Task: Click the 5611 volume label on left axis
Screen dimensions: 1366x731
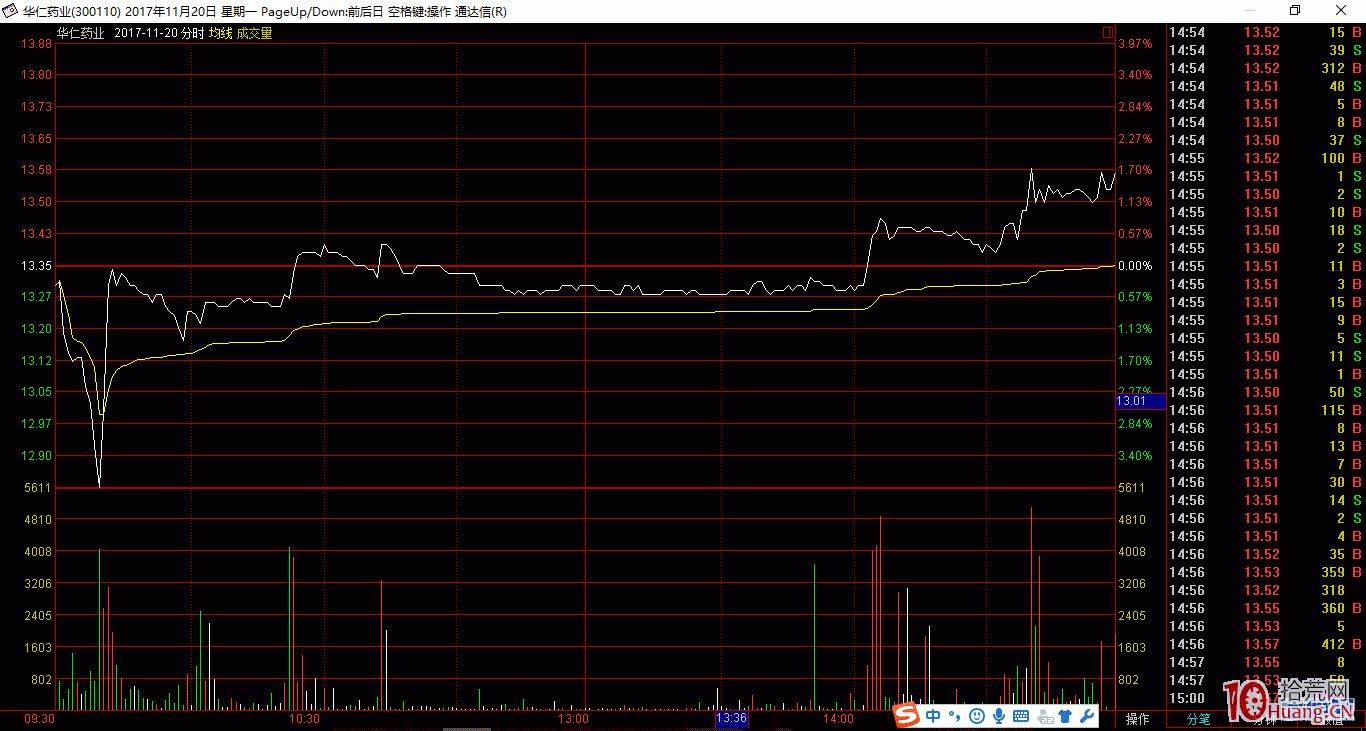Action: point(39,488)
